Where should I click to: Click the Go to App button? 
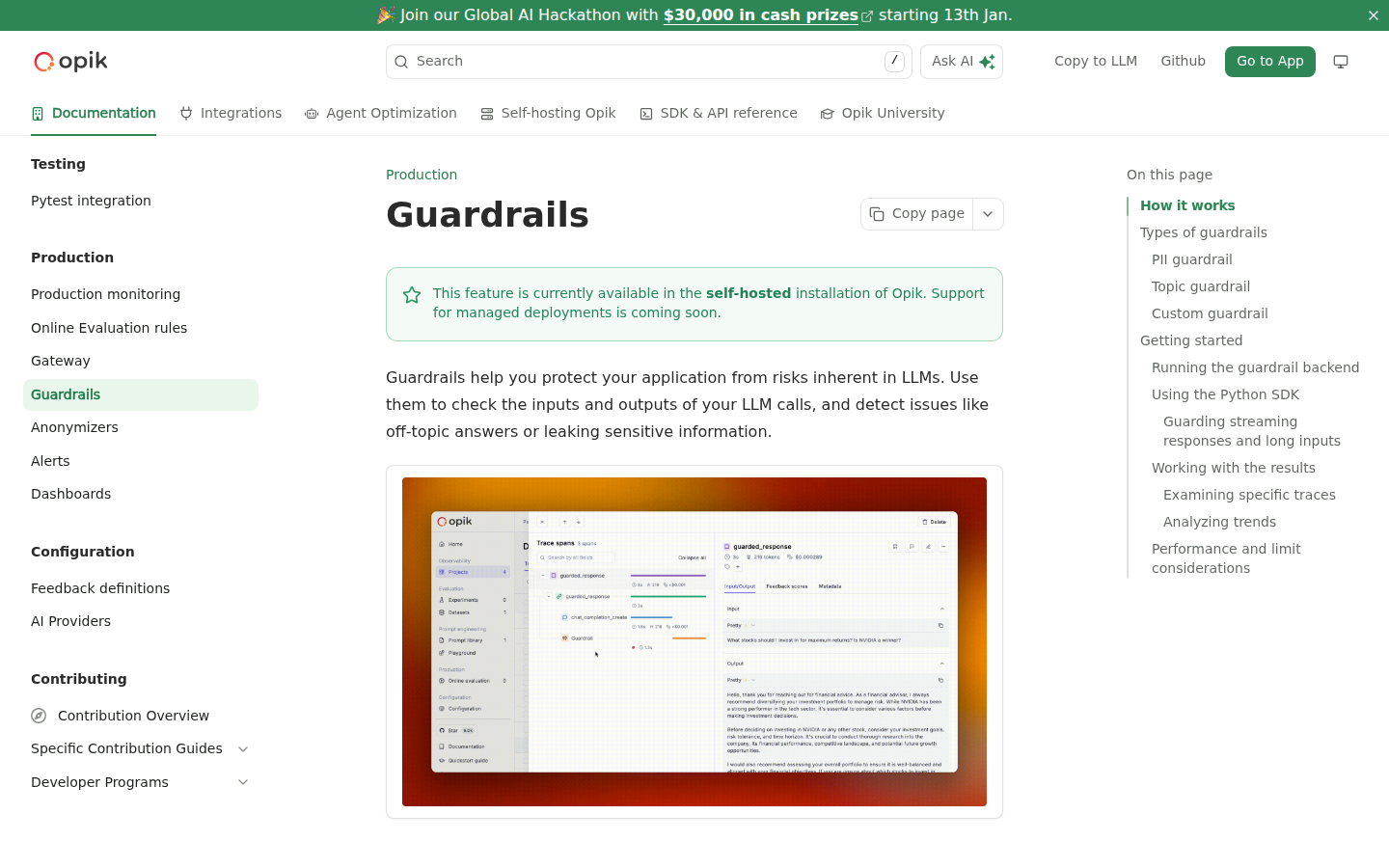point(1269,62)
